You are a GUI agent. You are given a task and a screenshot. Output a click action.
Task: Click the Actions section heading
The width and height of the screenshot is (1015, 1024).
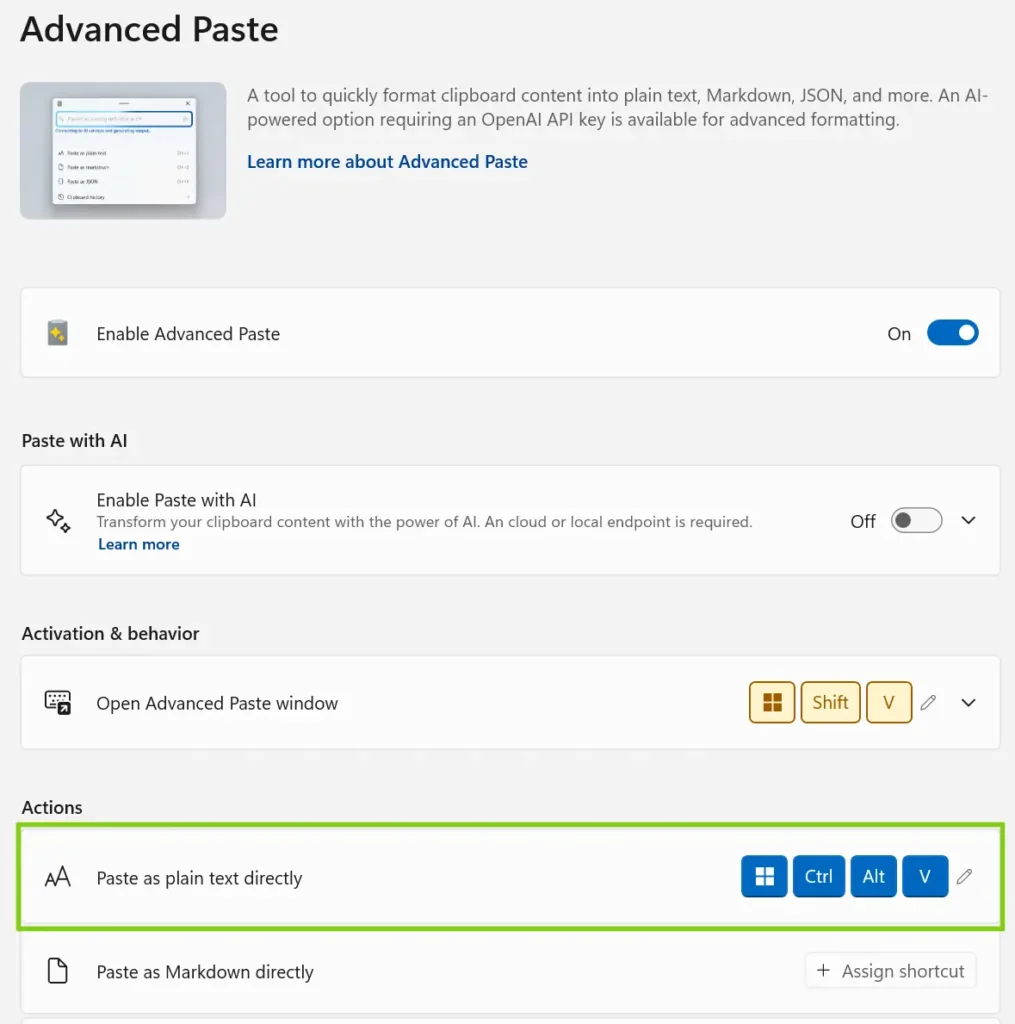(52, 807)
